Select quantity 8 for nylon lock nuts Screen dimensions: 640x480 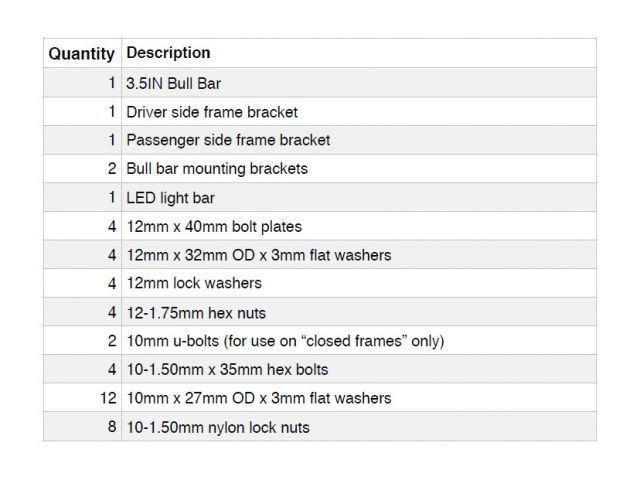[111, 427]
